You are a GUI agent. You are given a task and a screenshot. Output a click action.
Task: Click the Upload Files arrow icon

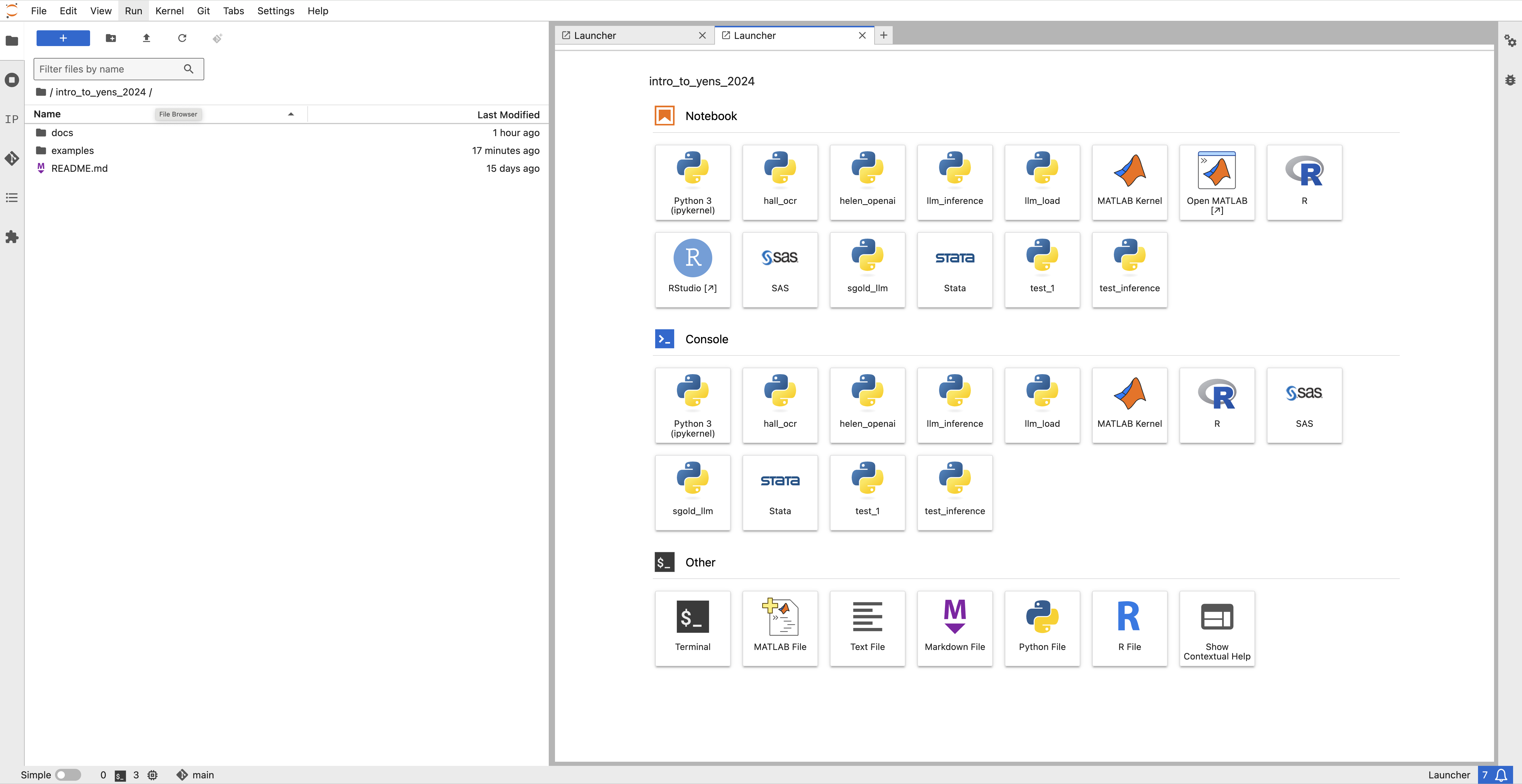[147, 38]
